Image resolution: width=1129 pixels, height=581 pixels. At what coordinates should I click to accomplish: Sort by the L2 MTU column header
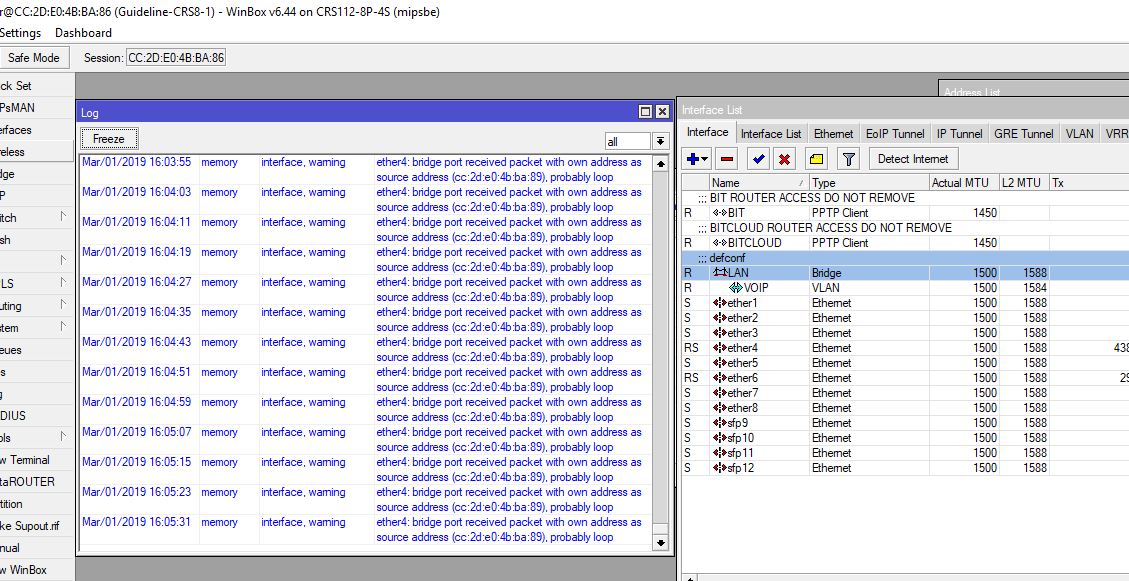(x=1024, y=183)
